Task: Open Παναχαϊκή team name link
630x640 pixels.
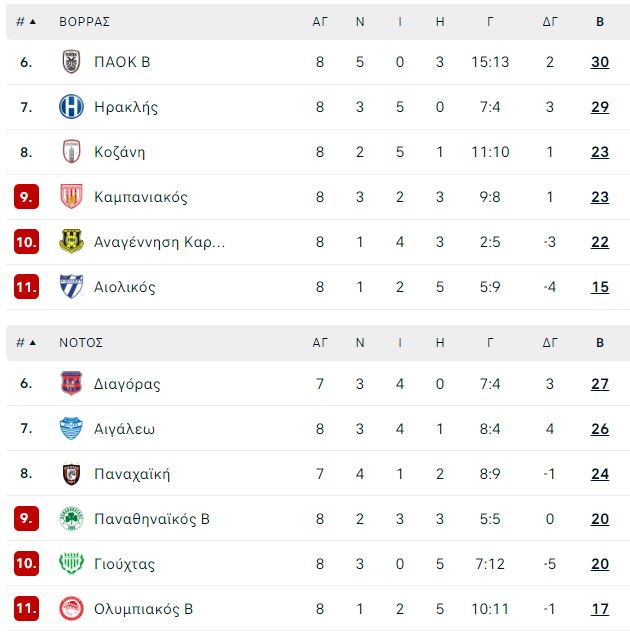Action: click(132, 473)
